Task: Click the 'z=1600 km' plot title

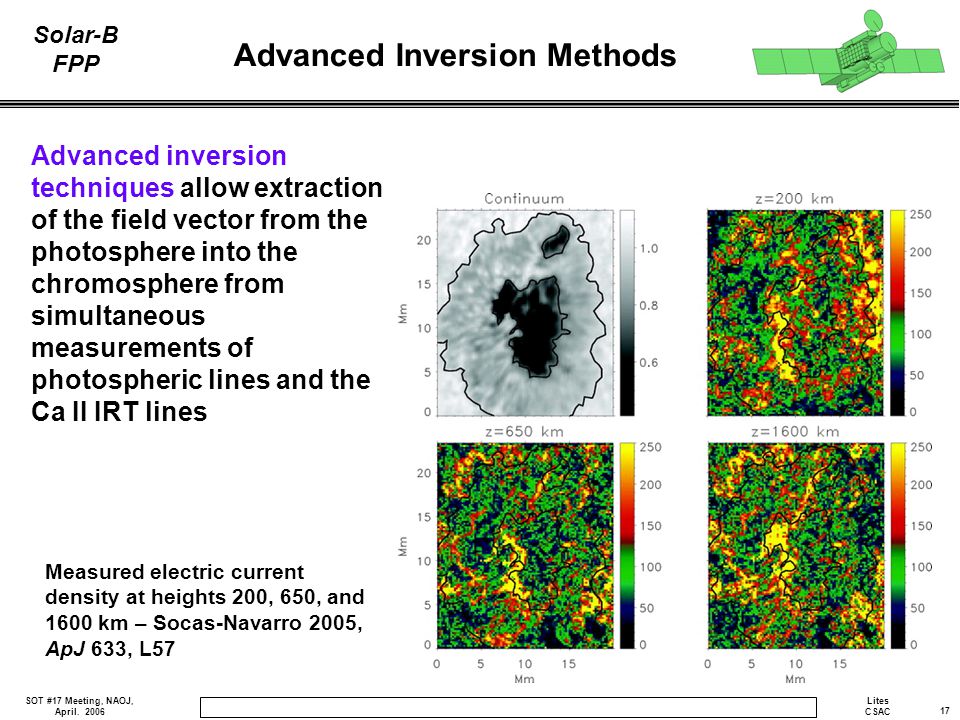Action: point(795,431)
